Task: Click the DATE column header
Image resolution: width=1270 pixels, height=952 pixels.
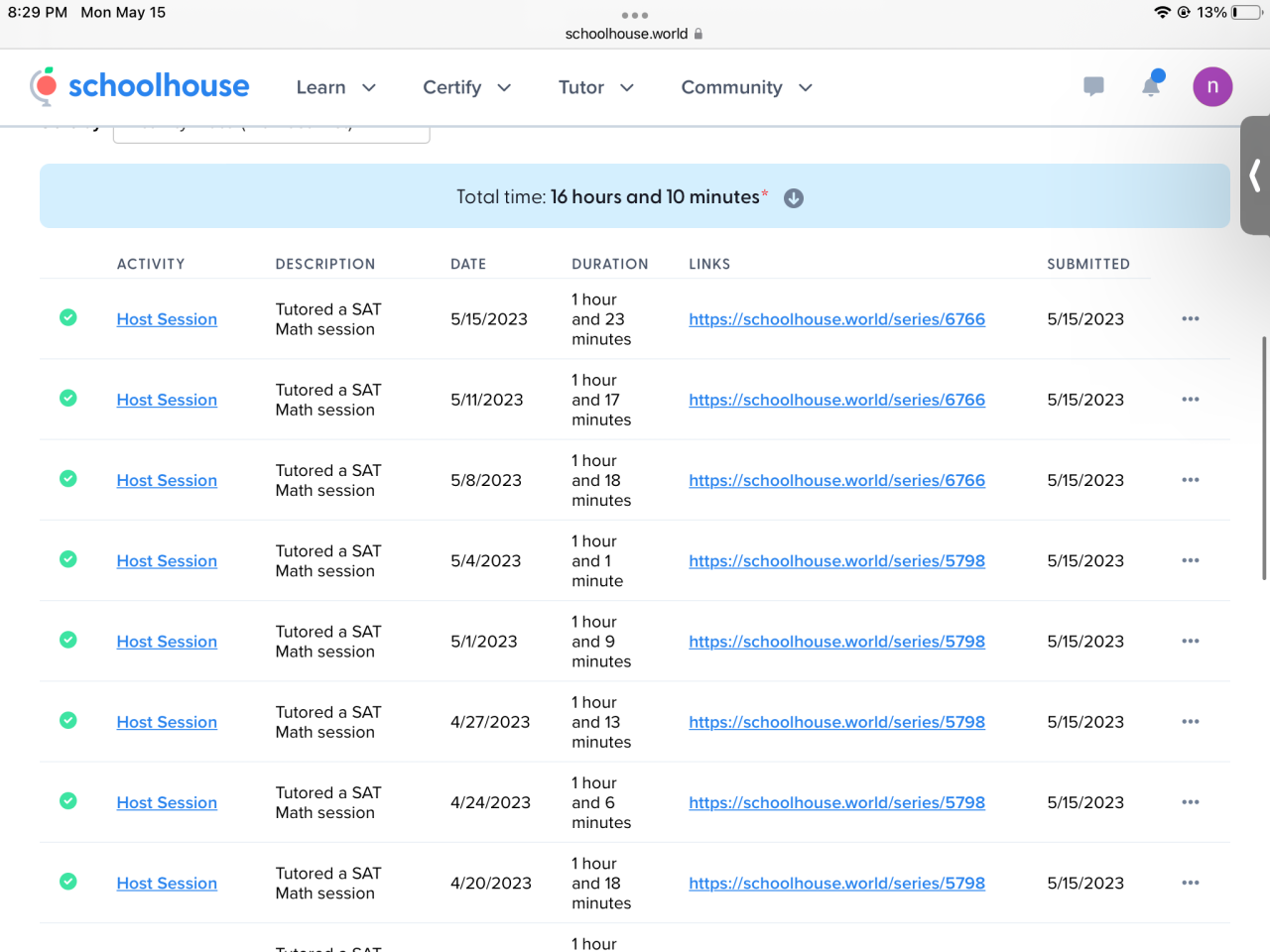Action: (x=468, y=264)
